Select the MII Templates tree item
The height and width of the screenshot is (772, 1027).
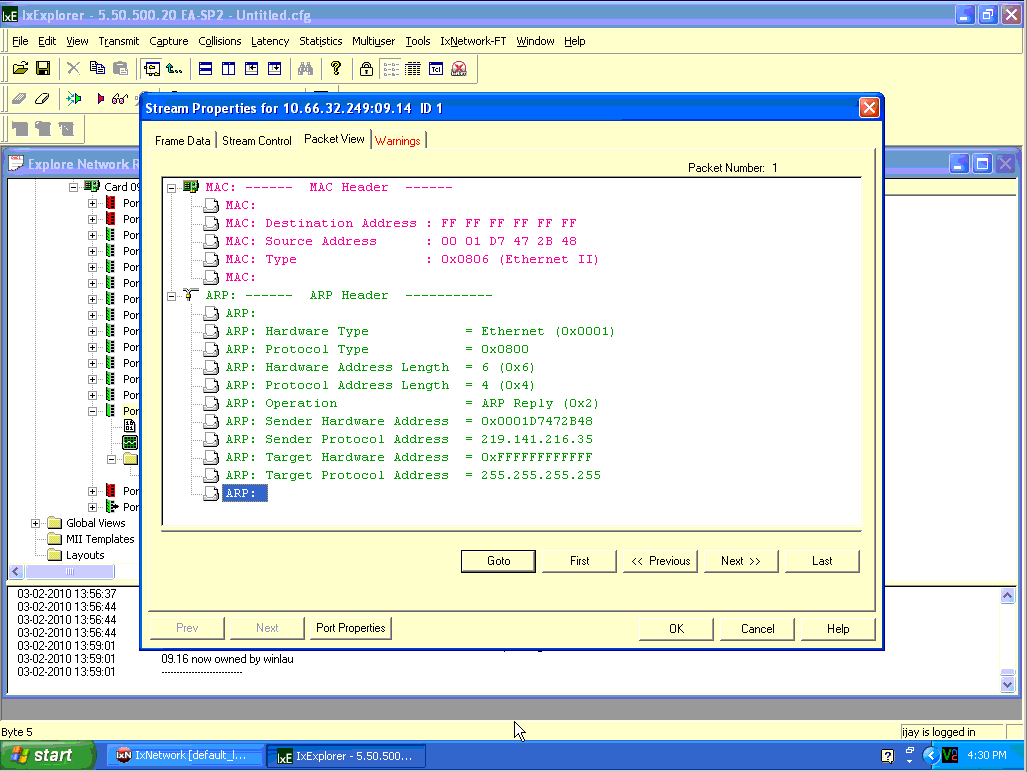point(100,539)
